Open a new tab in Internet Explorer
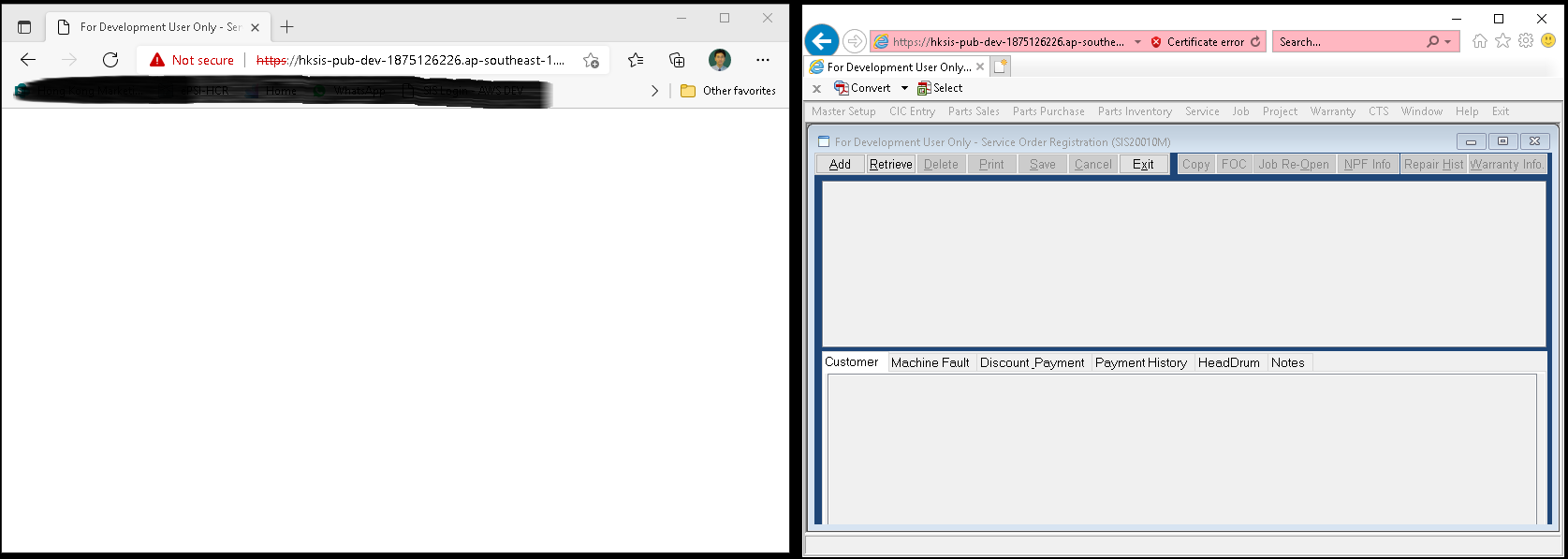 [1001, 66]
